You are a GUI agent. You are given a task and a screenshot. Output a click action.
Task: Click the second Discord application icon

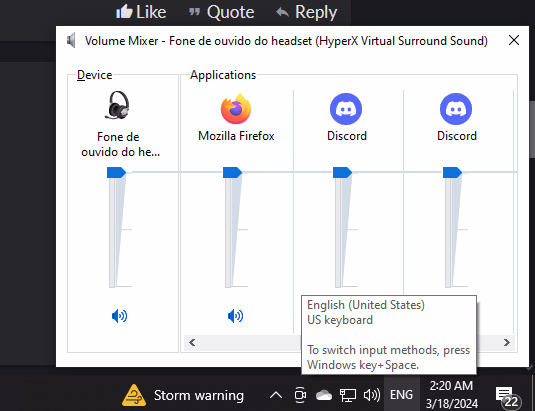456,109
